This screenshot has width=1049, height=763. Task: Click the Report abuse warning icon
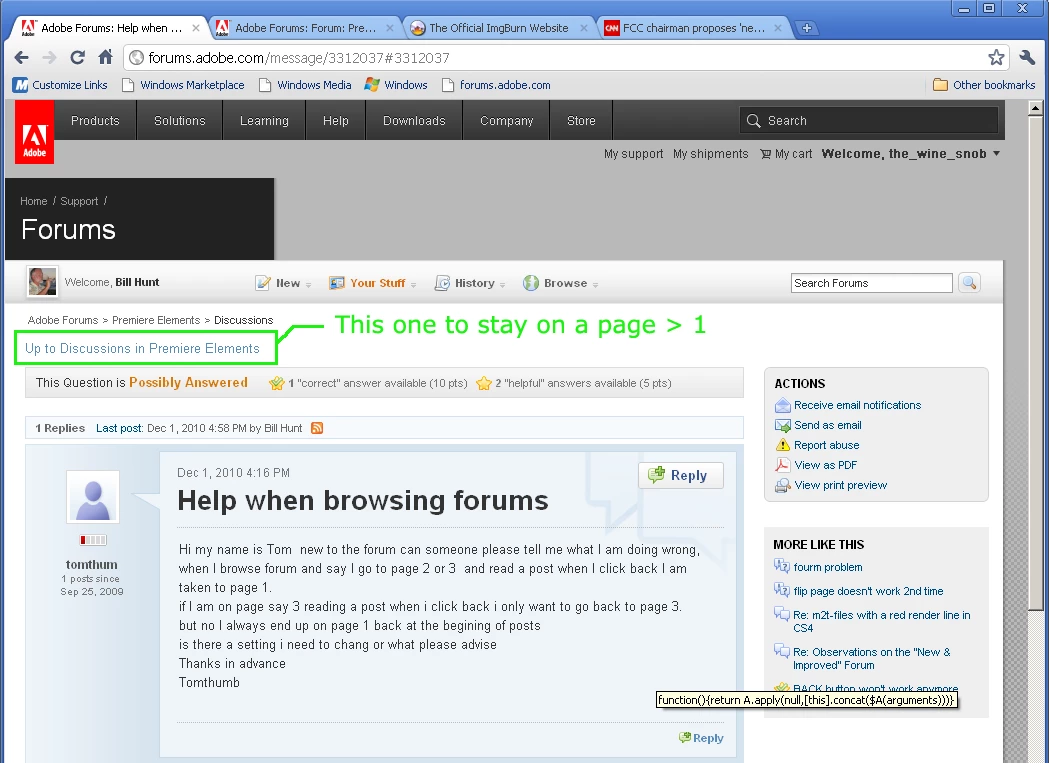coord(782,445)
